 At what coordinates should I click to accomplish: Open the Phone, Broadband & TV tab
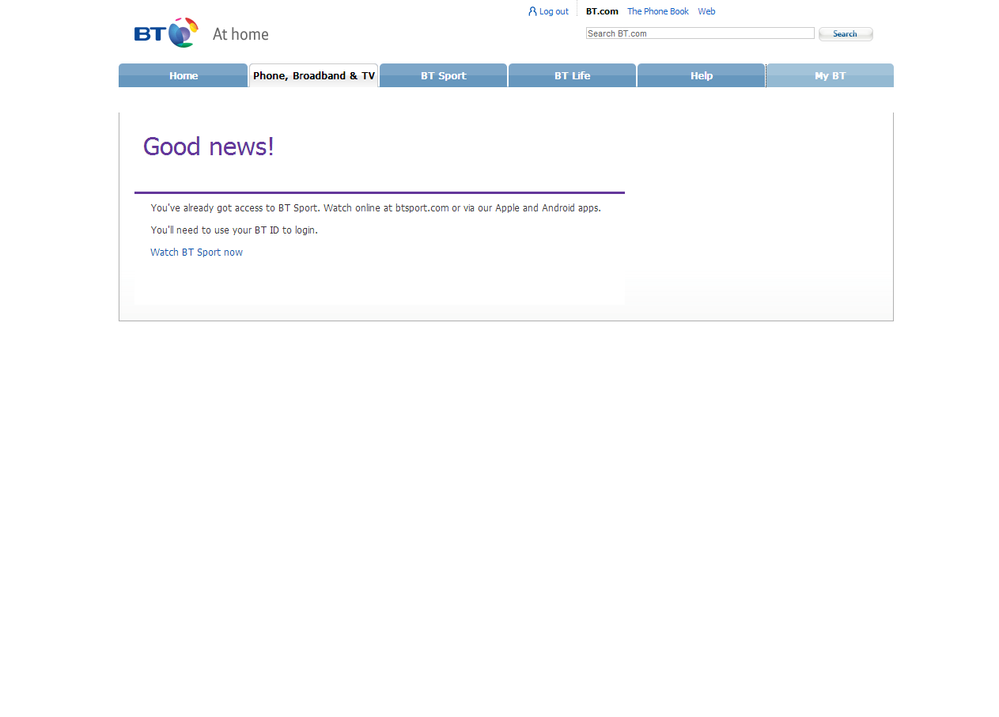point(313,75)
